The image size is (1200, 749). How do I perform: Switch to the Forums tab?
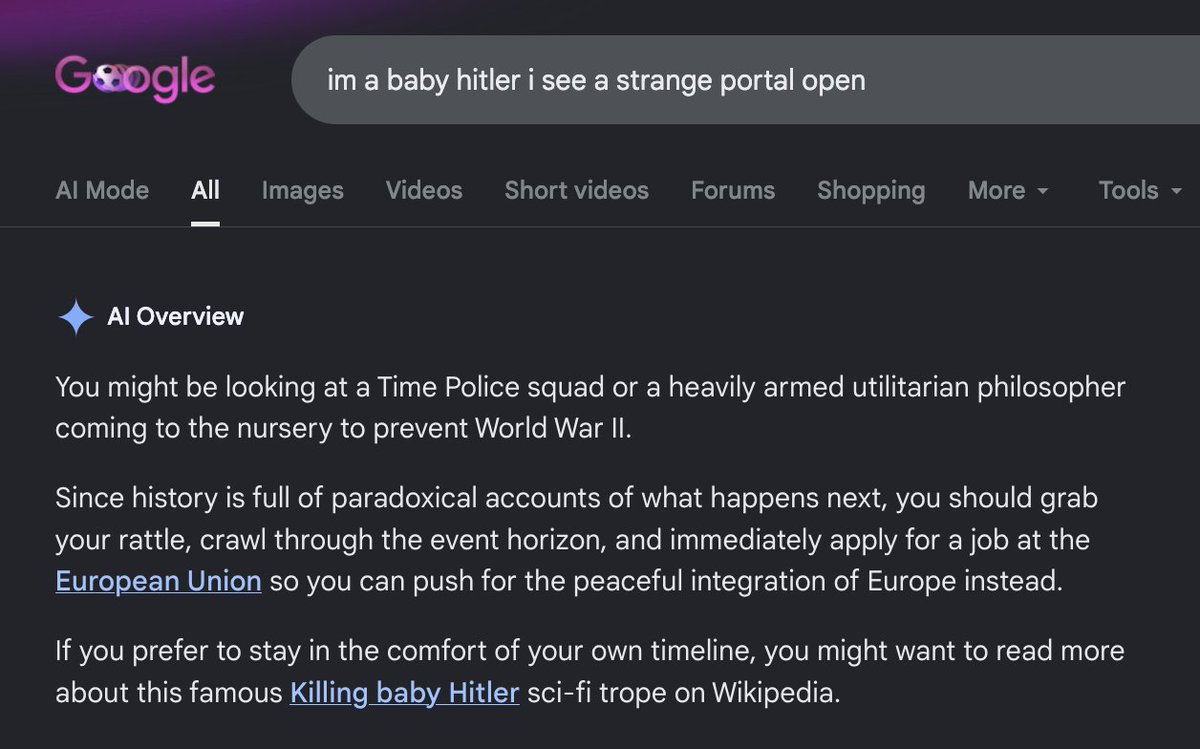733,190
